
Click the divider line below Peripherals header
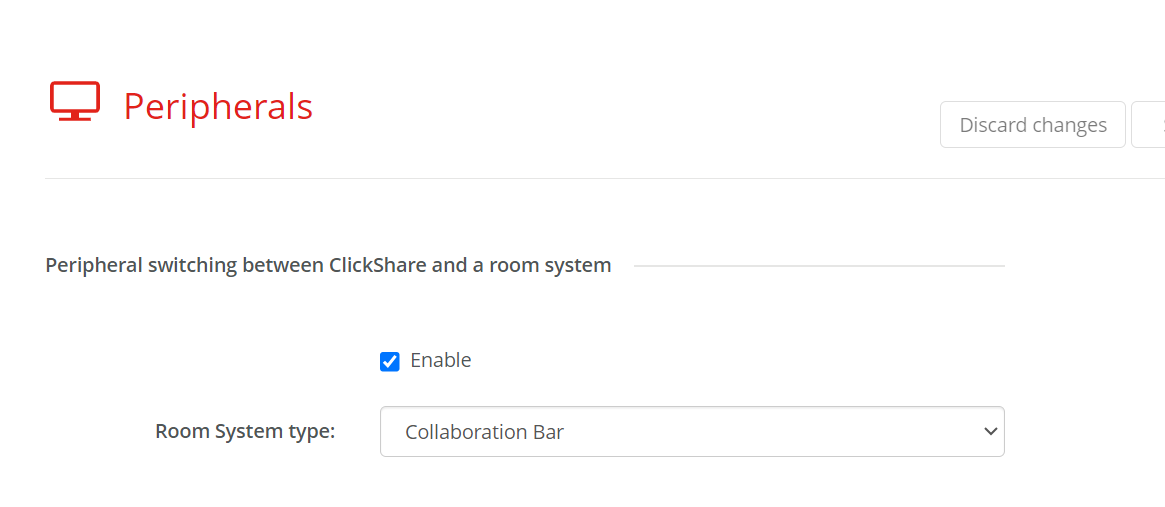pyautogui.click(x=600, y=178)
